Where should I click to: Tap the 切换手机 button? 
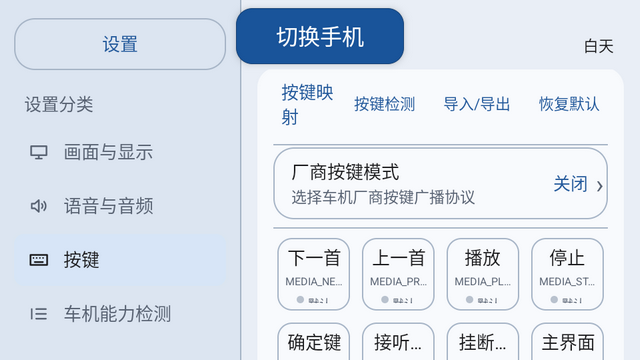pos(320,36)
